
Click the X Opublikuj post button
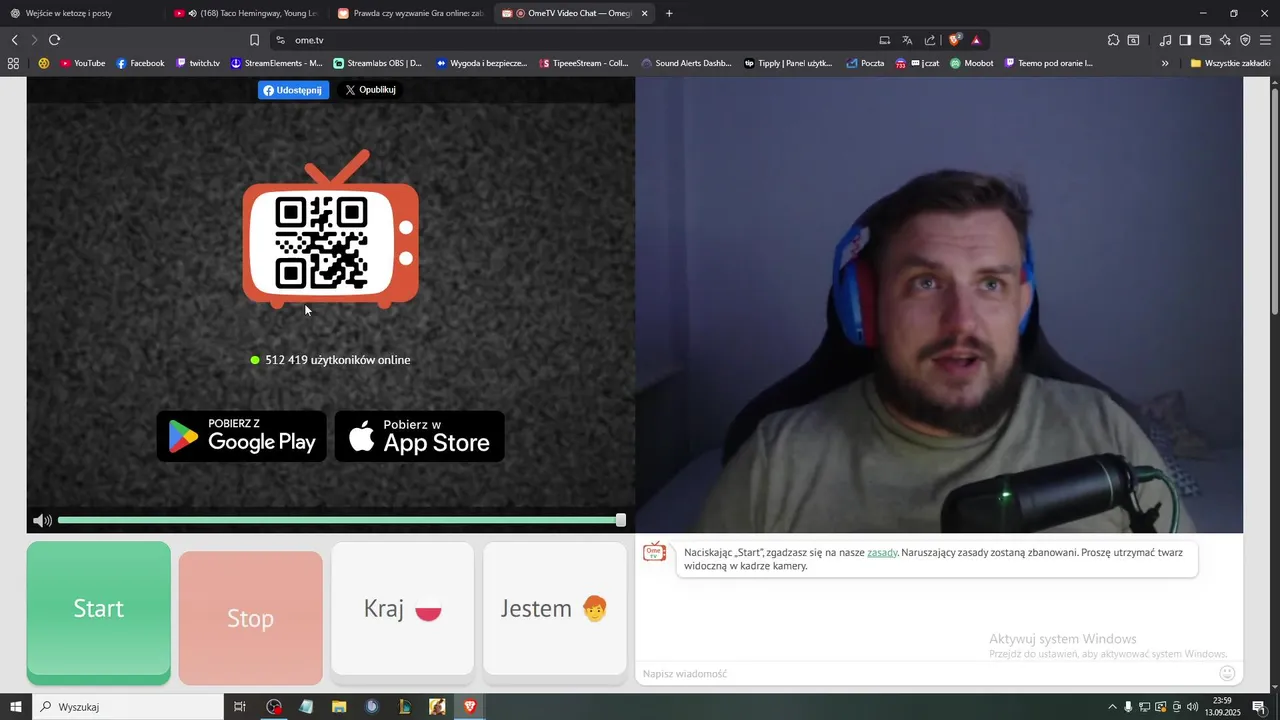pyautogui.click(x=370, y=90)
